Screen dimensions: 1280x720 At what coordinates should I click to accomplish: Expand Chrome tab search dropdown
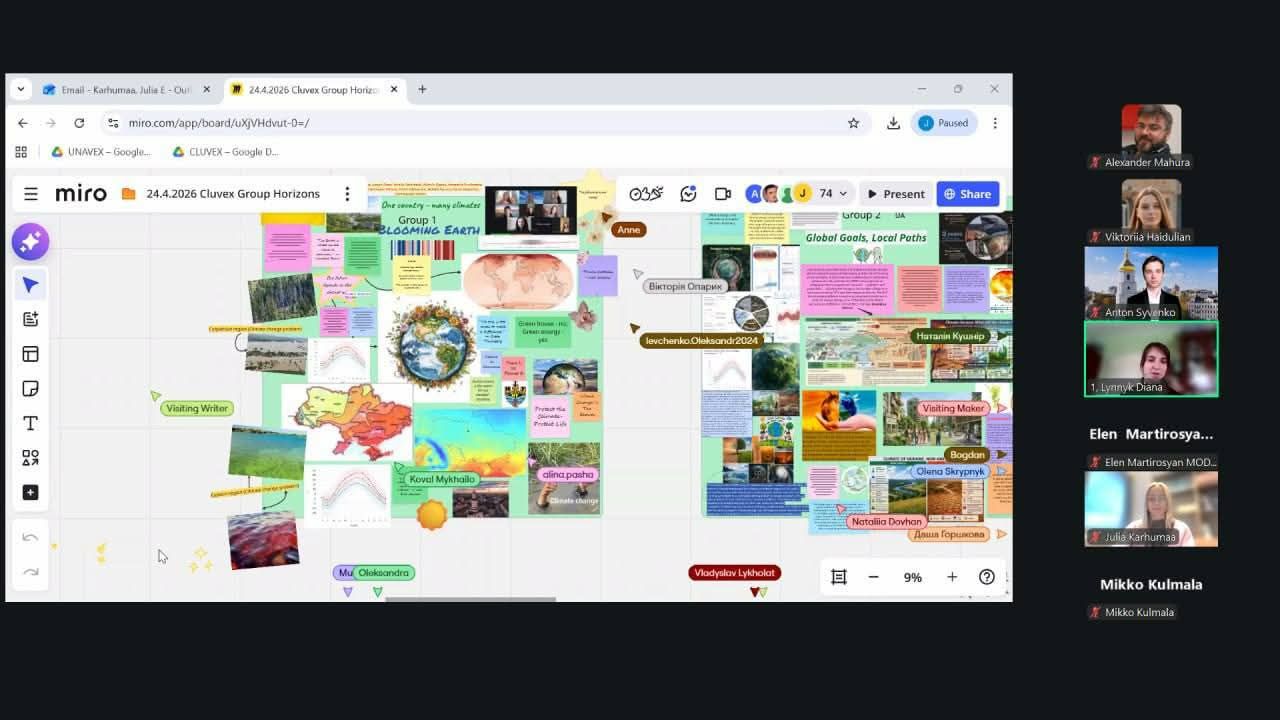click(21, 89)
